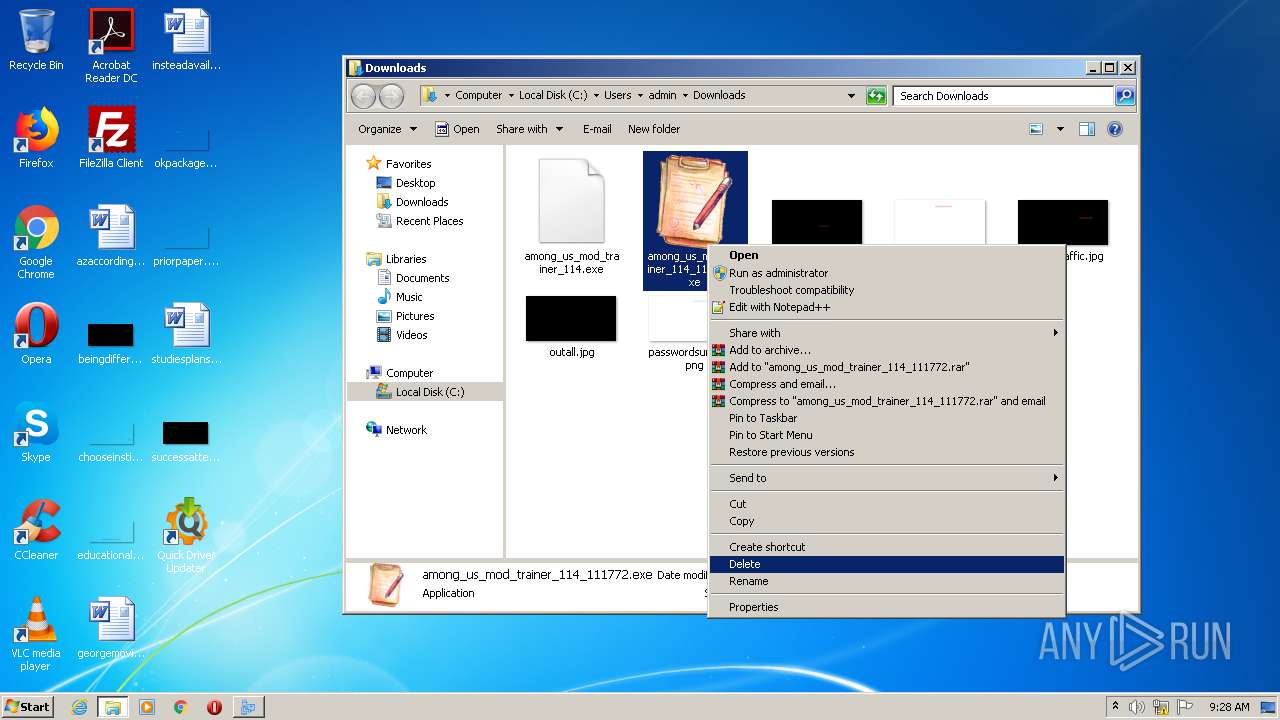Change view with the views icon
The image size is (1280, 720).
point(1036,129)
